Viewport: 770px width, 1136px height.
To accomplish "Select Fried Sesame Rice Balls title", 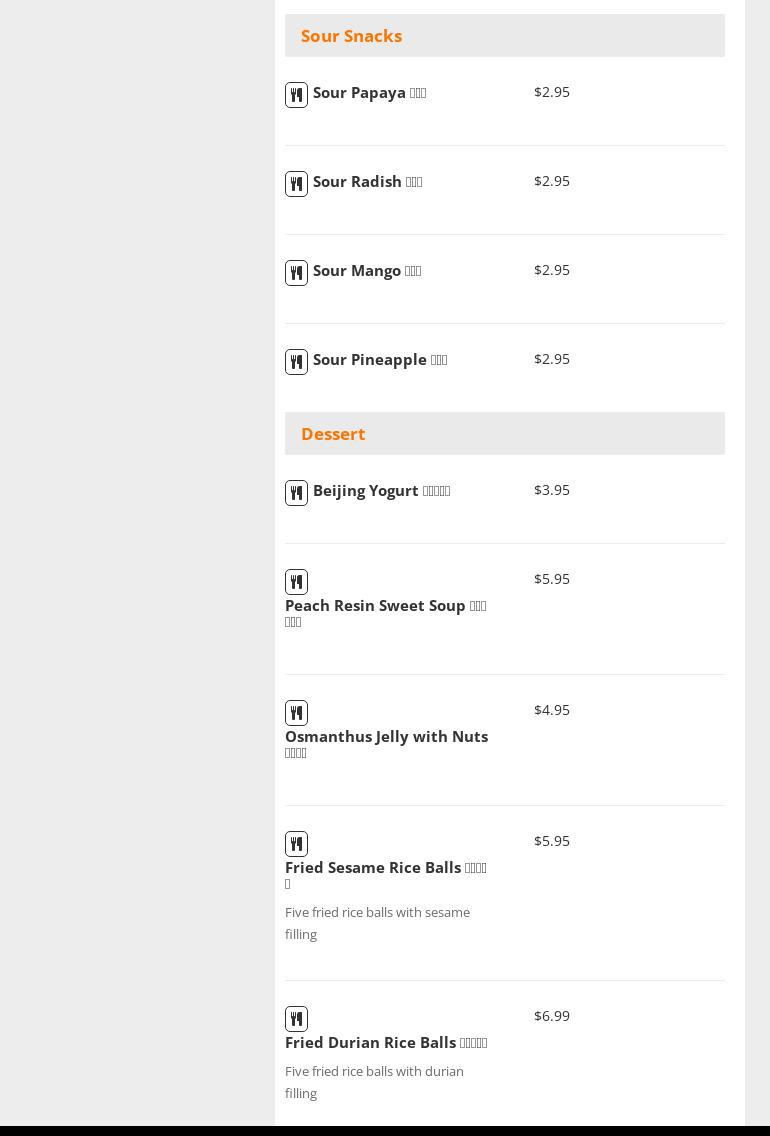I will pos(373,868).
